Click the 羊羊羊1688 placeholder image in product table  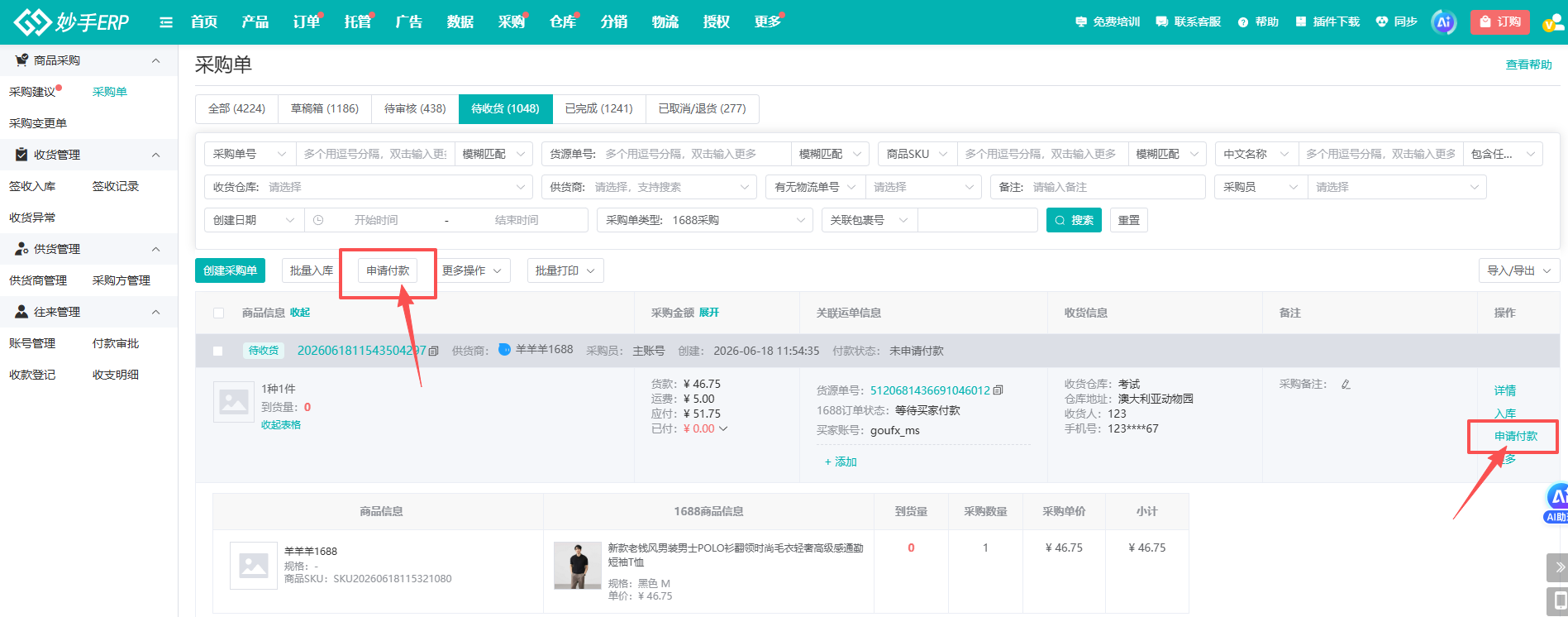(x=254, y=566)
